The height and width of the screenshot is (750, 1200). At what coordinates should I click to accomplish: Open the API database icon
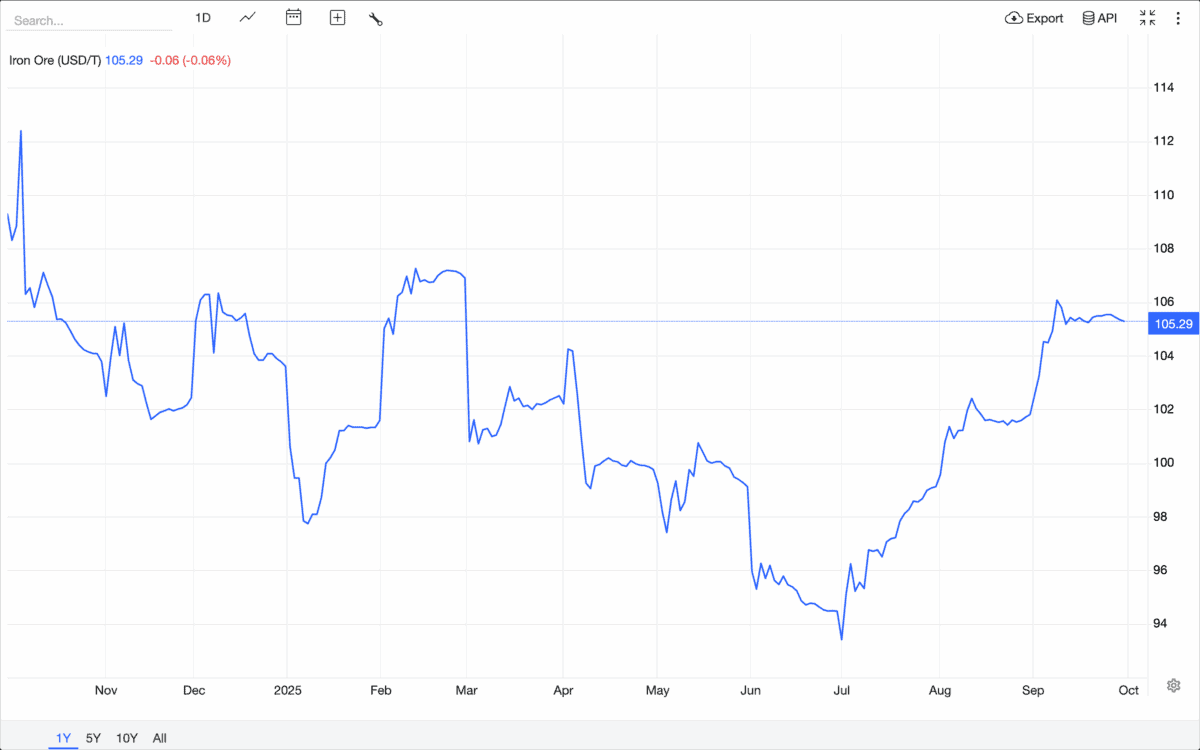[x=1088, y=18]
